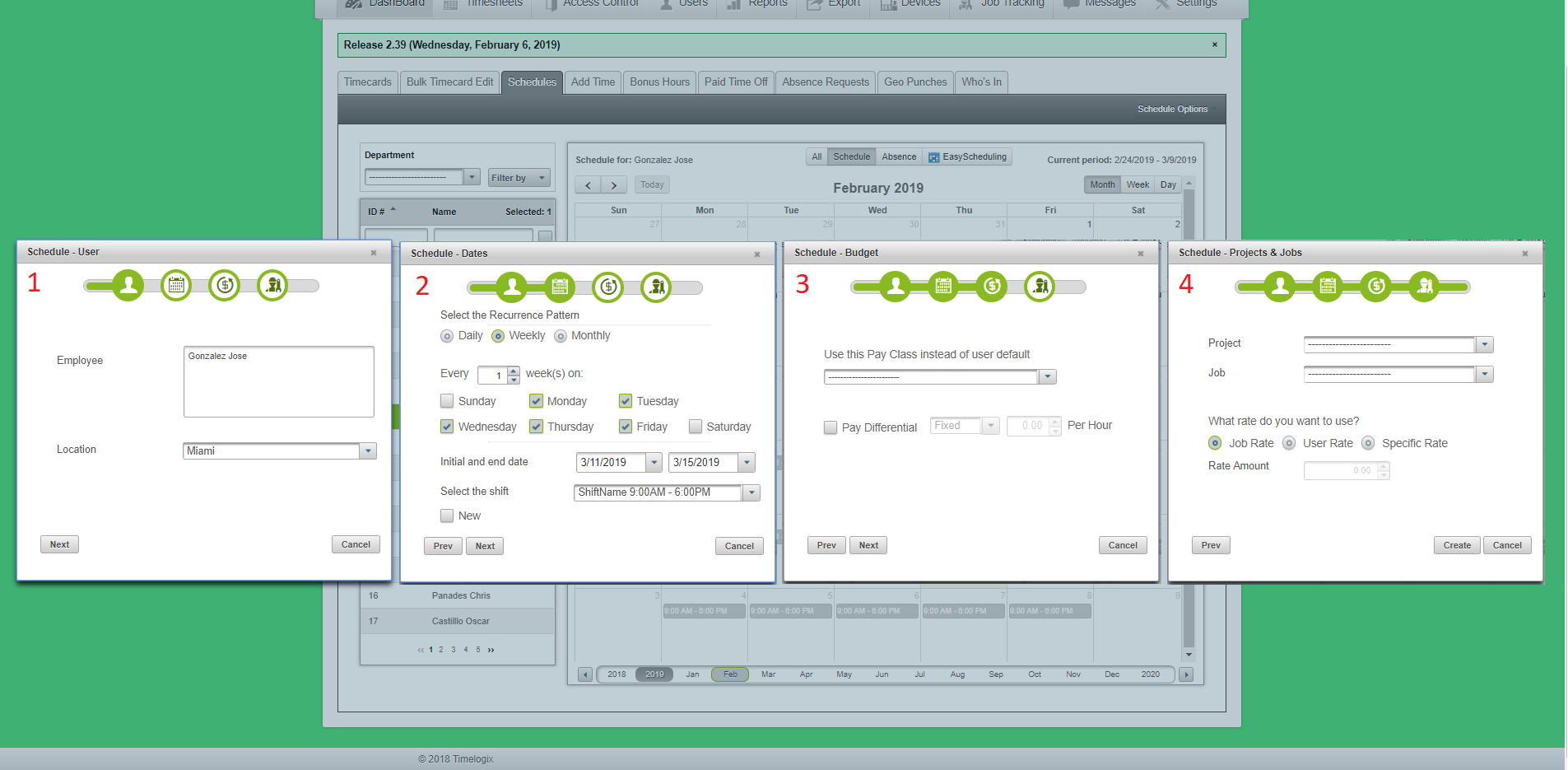This screenshot has width=1568, height=770.
Task: Switch to the Absence Requests tab
Action: point(825,82)
